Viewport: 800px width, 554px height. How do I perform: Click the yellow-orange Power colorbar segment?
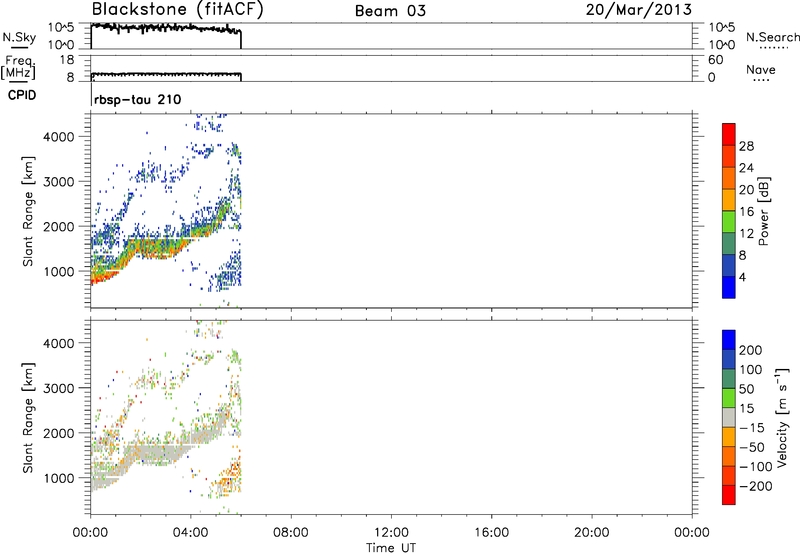[729, 199]
